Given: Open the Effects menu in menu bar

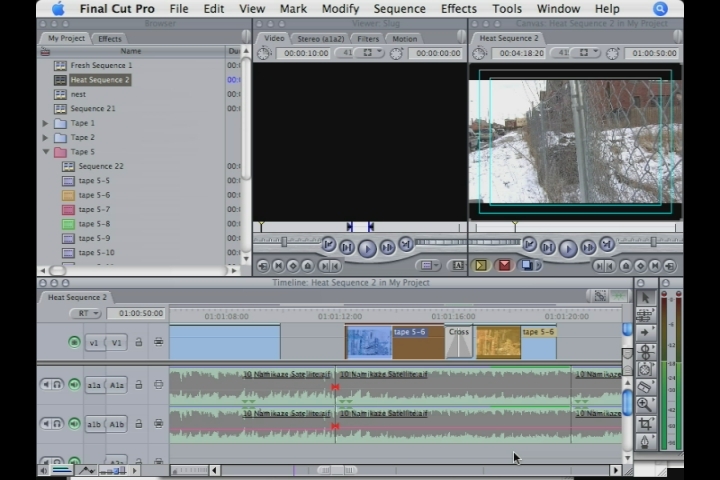Looking at the screenshot, I should tap(459, 9).
